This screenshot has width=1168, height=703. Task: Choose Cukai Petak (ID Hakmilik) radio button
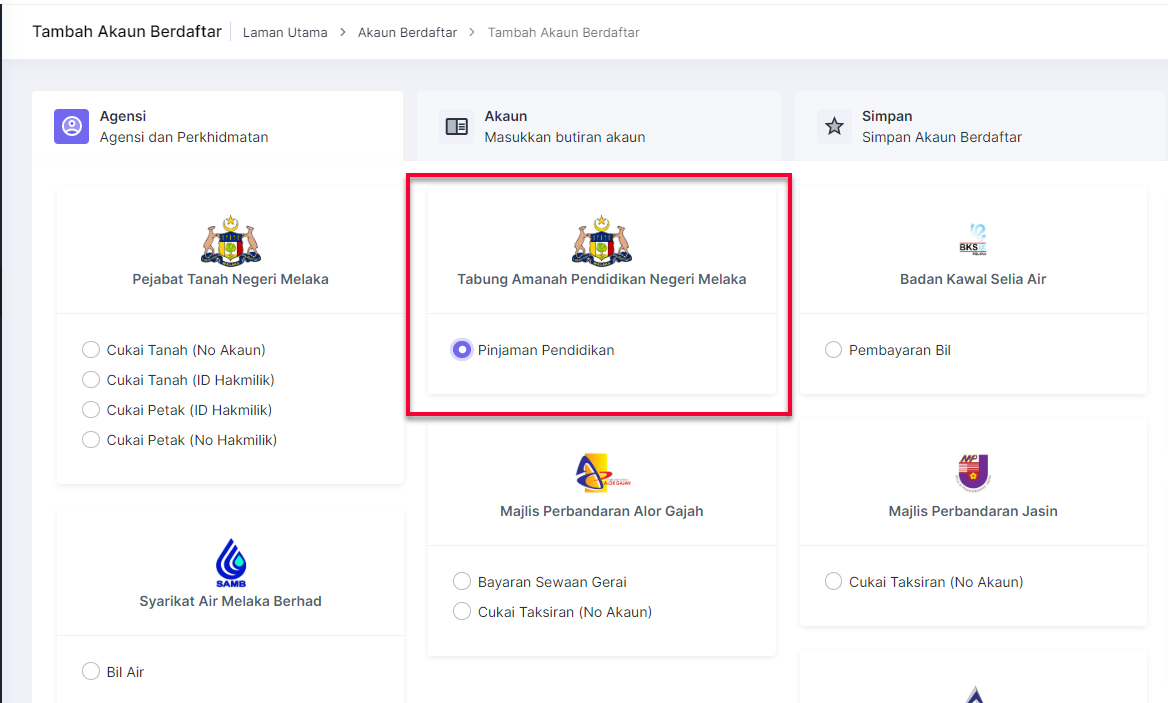(91, 410)
